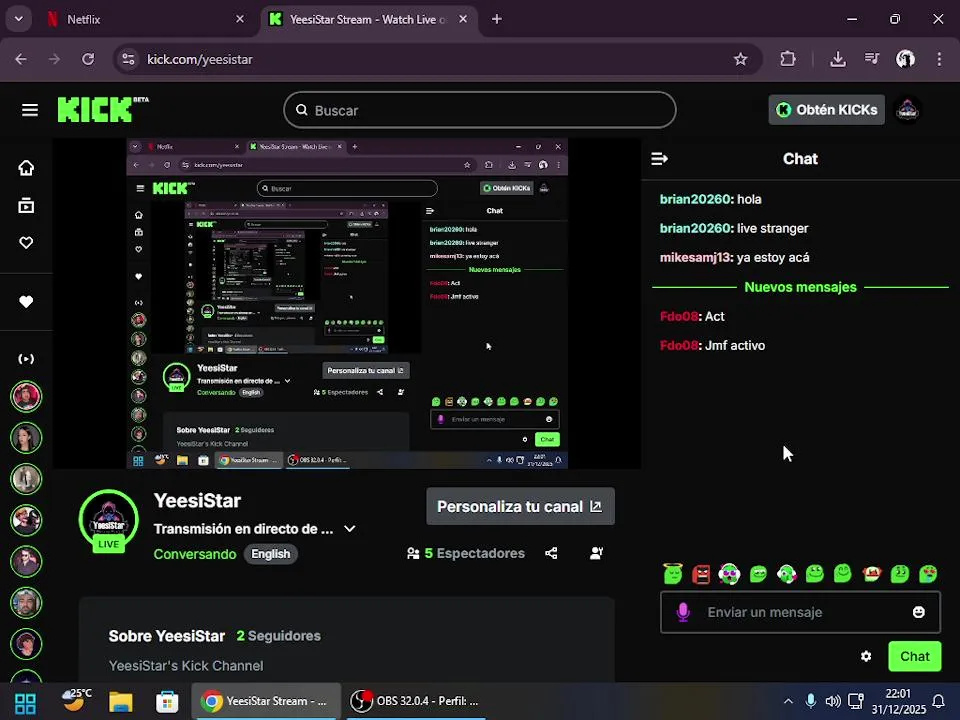Screen dimensions: 960x720
Task: View site information icon in address bar
Action: (129, 59)
